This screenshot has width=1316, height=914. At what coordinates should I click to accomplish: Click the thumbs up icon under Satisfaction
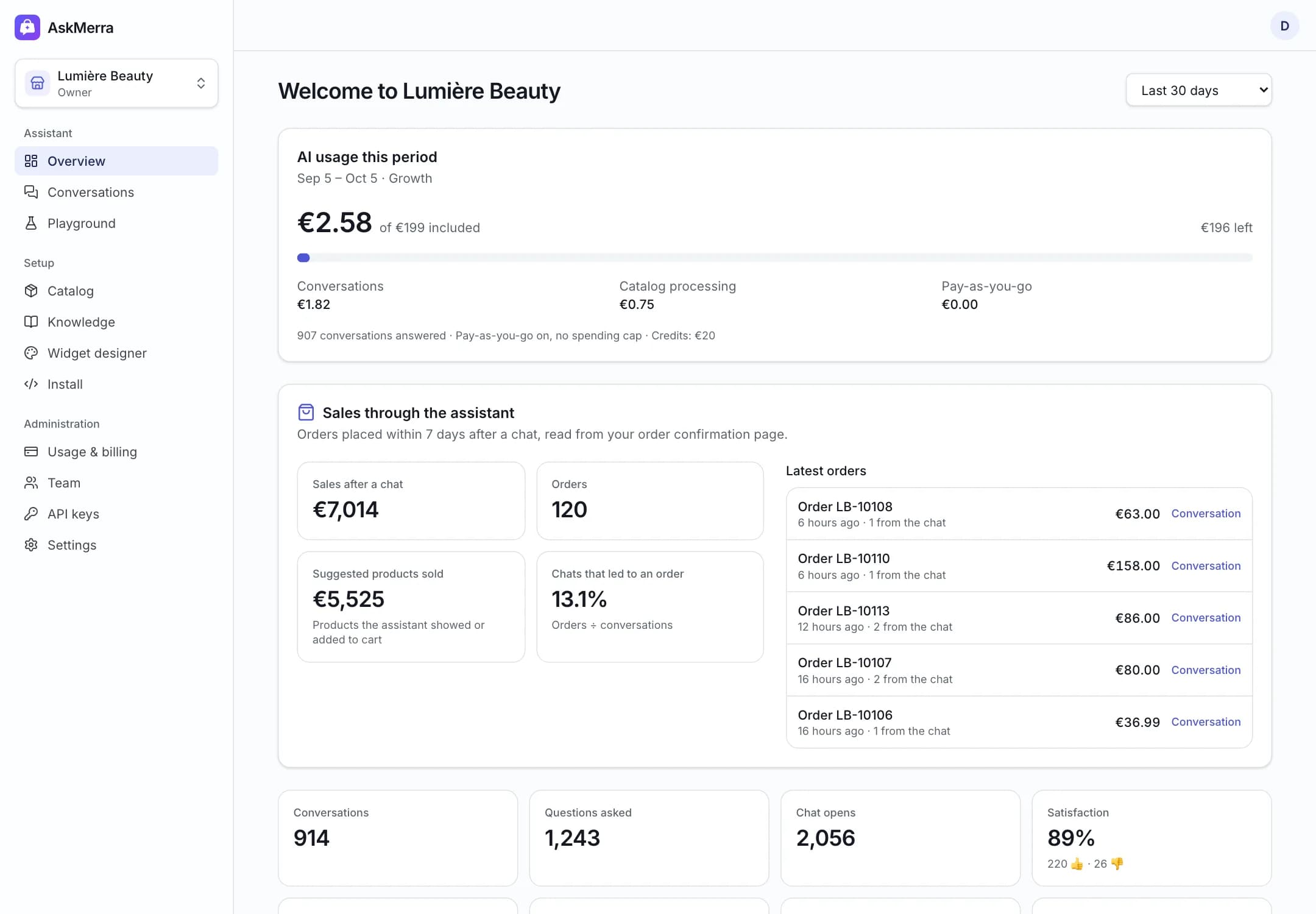(x=1077, y=863)
